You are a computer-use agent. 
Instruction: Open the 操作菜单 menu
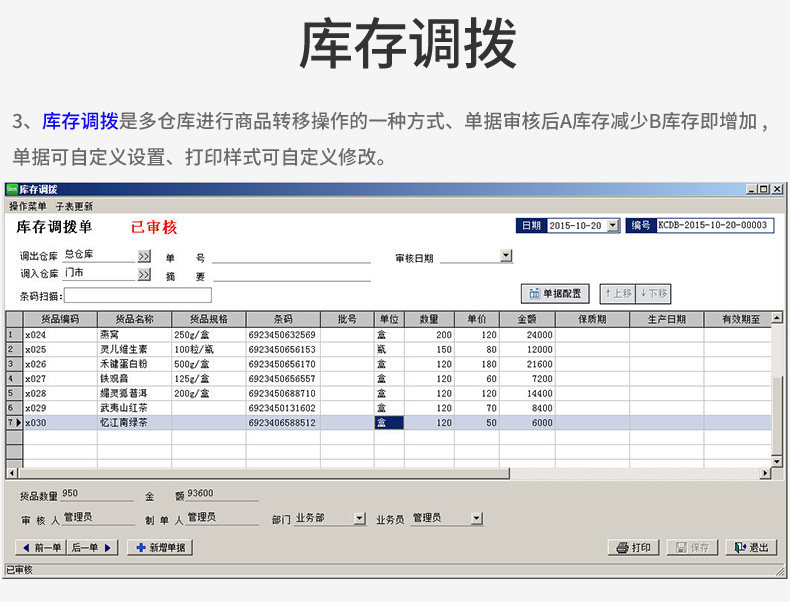tap(28, 207)
